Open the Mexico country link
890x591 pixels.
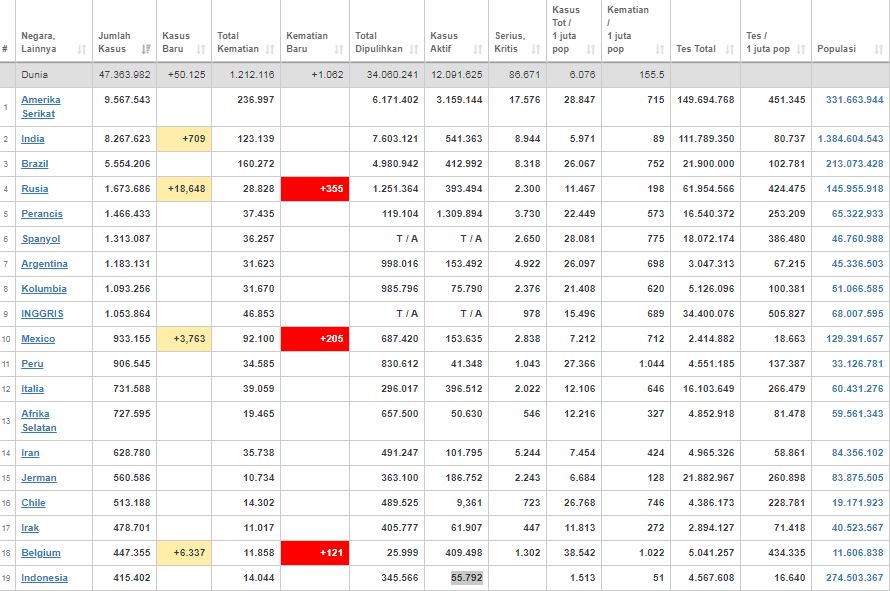point(38,339)
